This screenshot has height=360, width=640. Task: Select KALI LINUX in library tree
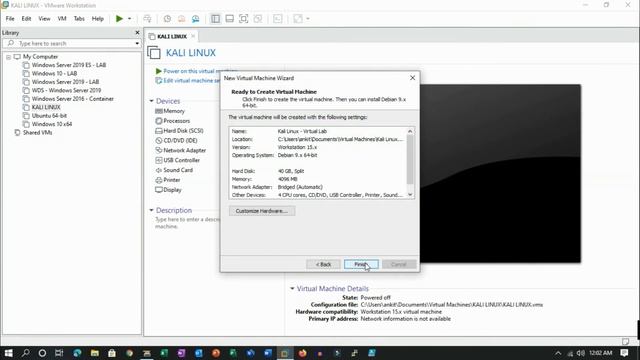(x=46, y=107)
